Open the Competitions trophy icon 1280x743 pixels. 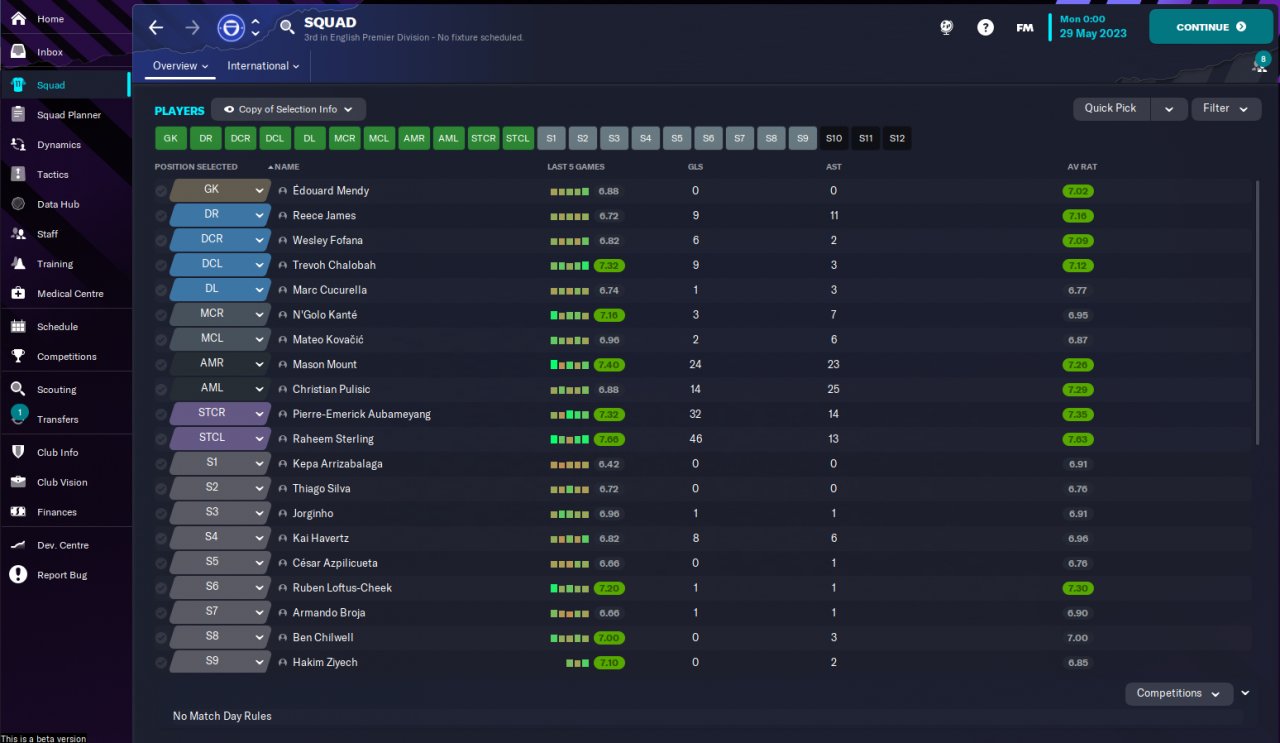(18, 357)
